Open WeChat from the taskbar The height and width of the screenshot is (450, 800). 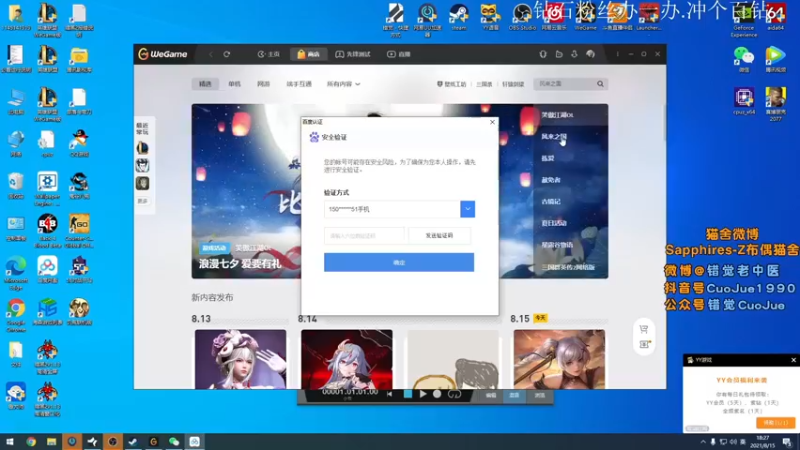pos(174,442)
